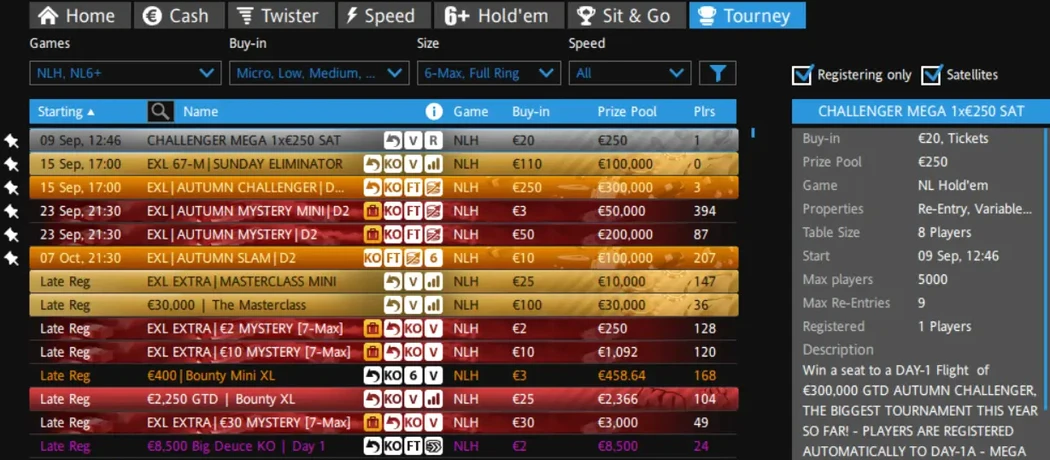Toggle the Registering only checkbox
The width and height of the screenshot is (1050, 460).
[802, 74]
